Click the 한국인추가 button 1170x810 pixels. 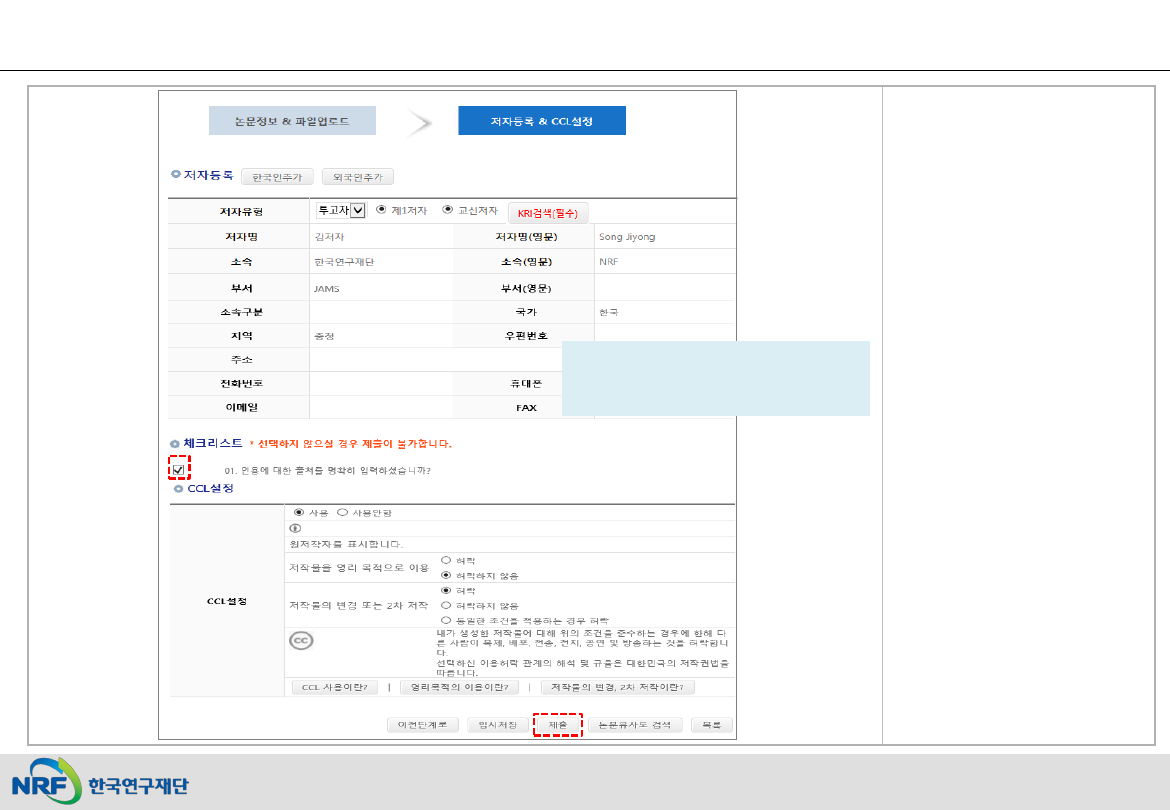pos(277,177)
